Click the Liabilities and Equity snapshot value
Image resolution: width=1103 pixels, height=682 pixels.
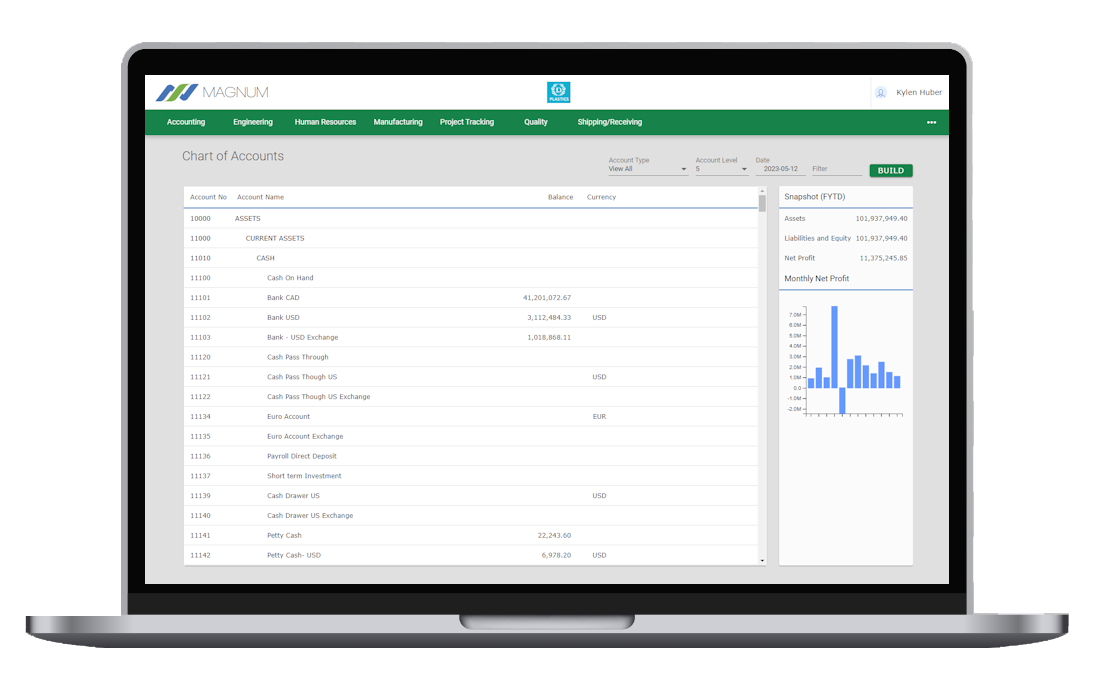(881, 238)
